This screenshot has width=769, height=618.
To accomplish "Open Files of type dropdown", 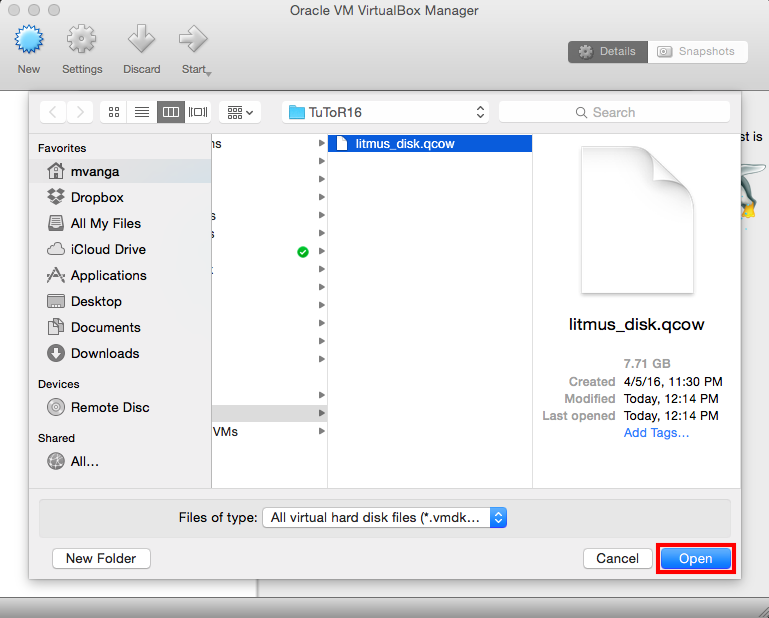I will click(x=384, y=517).
